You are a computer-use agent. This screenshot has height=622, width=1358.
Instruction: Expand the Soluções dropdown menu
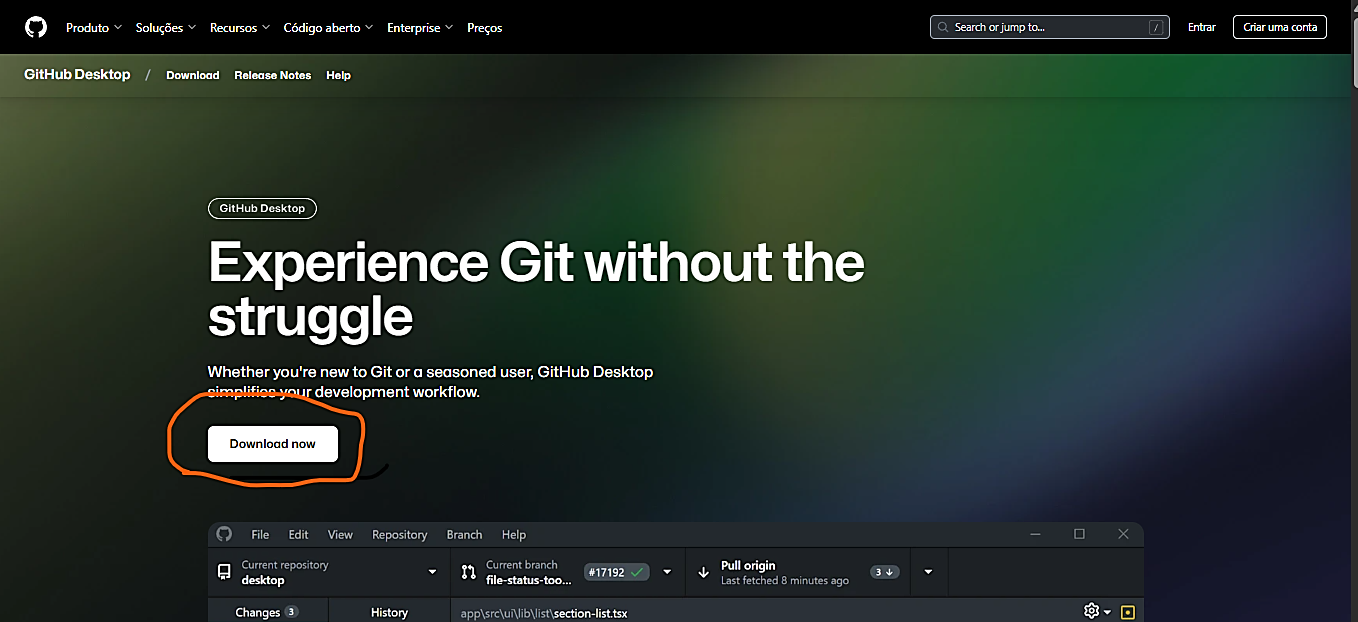click(x=165, y=28)
